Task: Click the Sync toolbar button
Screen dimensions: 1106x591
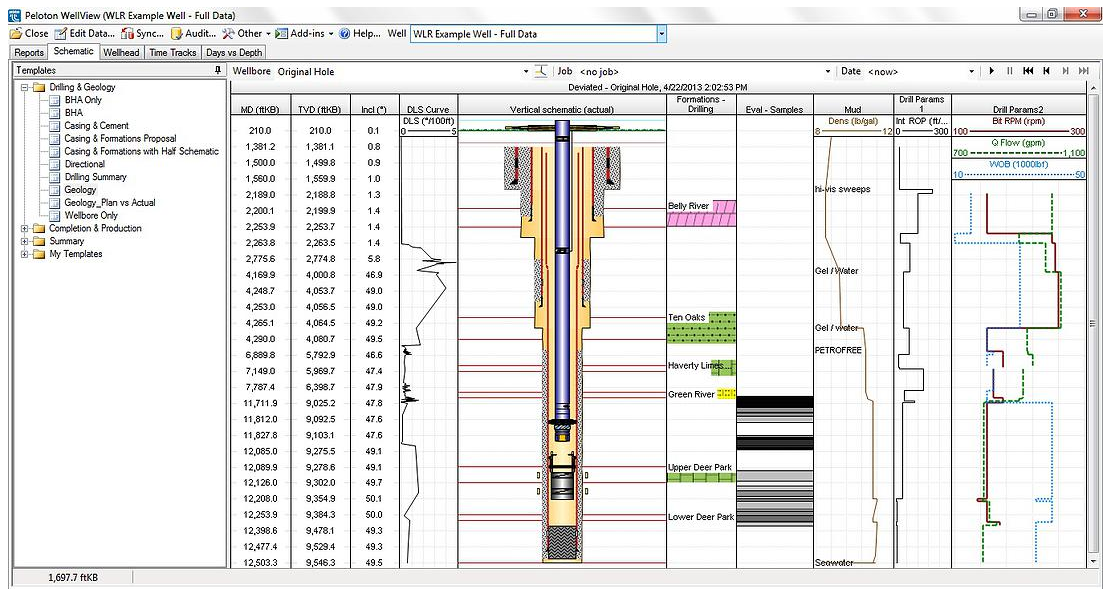Action: (x=142, y=33)
